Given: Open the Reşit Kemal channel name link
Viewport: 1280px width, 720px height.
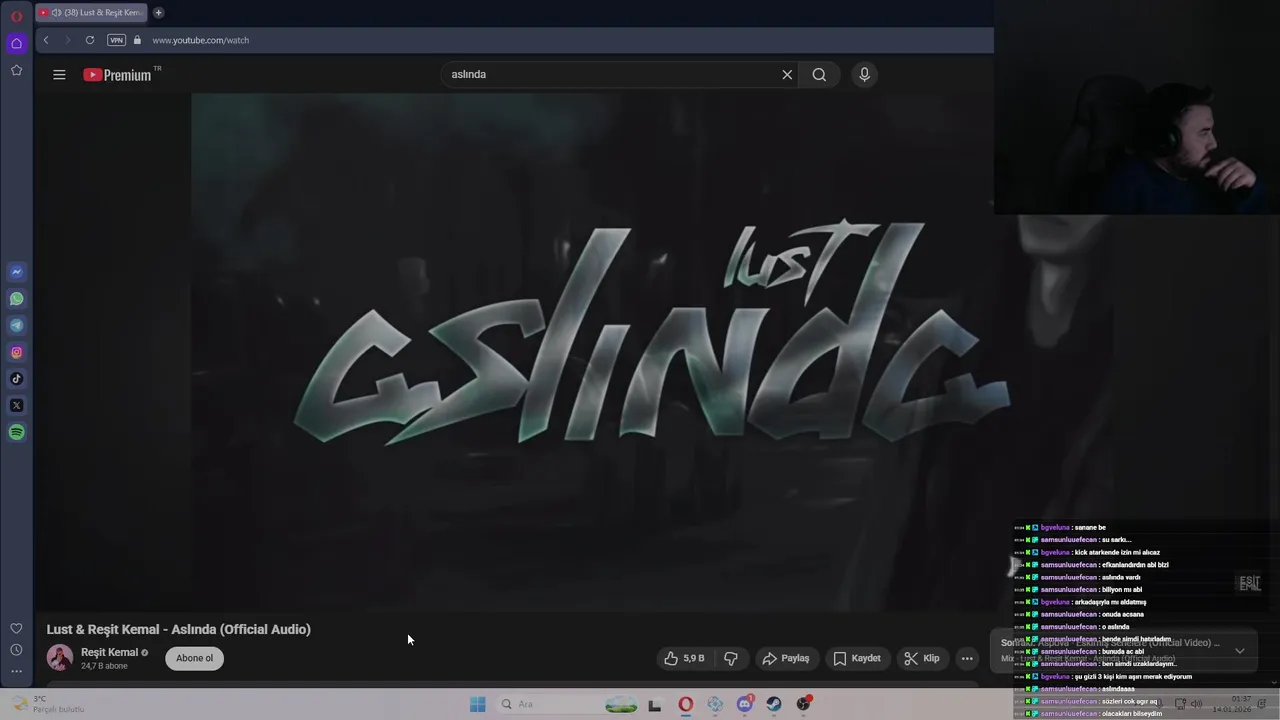Looking at the screenshot, I should [109, 652].
